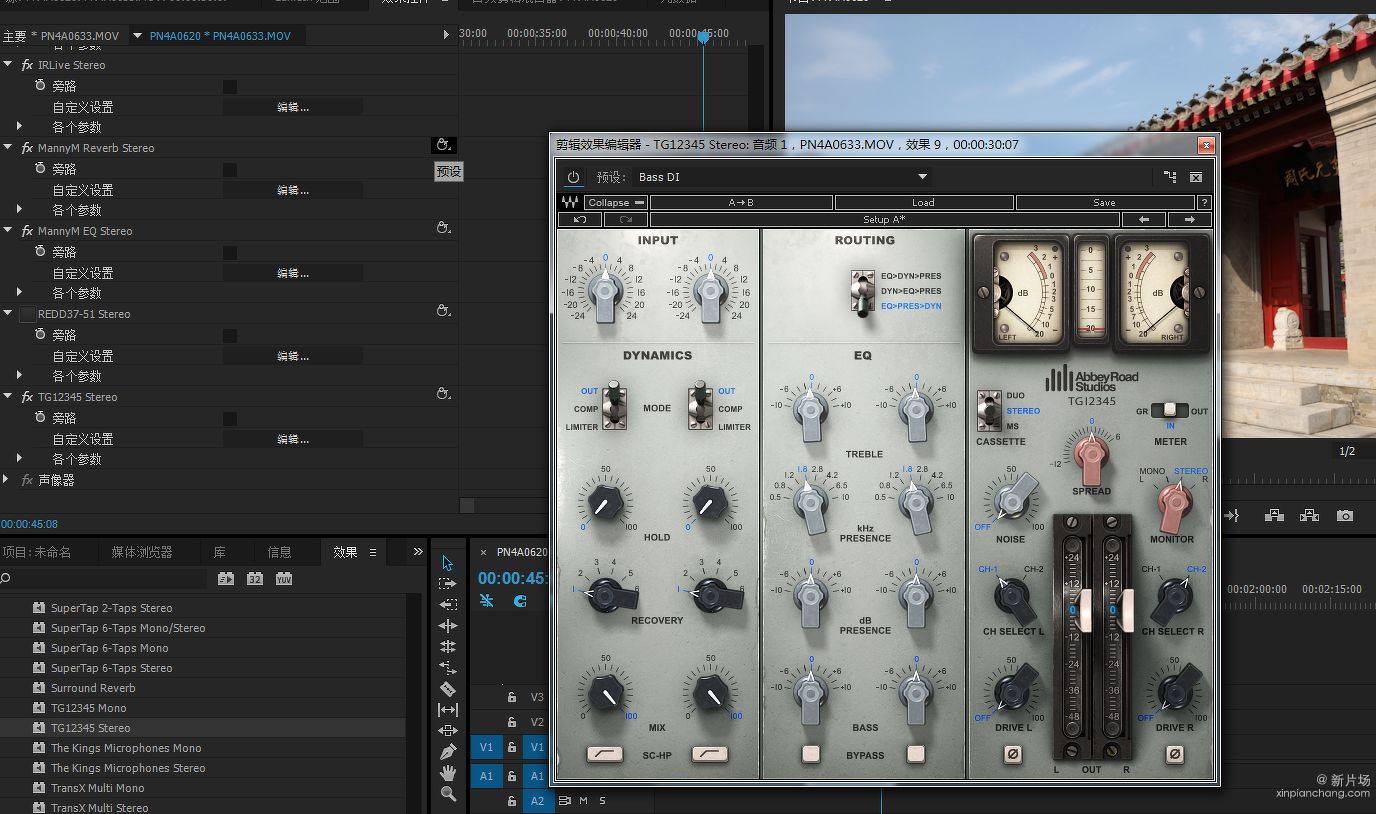Click the Load preset button
This screenshot has height=814, width=1376.
click(924, 202)
